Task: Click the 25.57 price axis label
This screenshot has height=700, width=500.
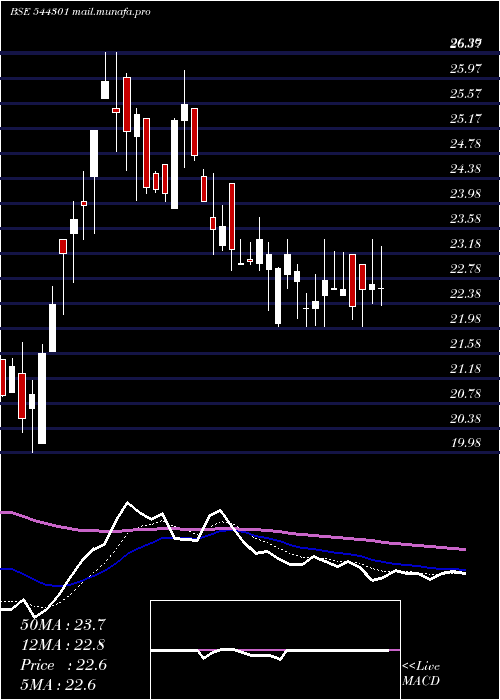Action: [x=465, y=94]
